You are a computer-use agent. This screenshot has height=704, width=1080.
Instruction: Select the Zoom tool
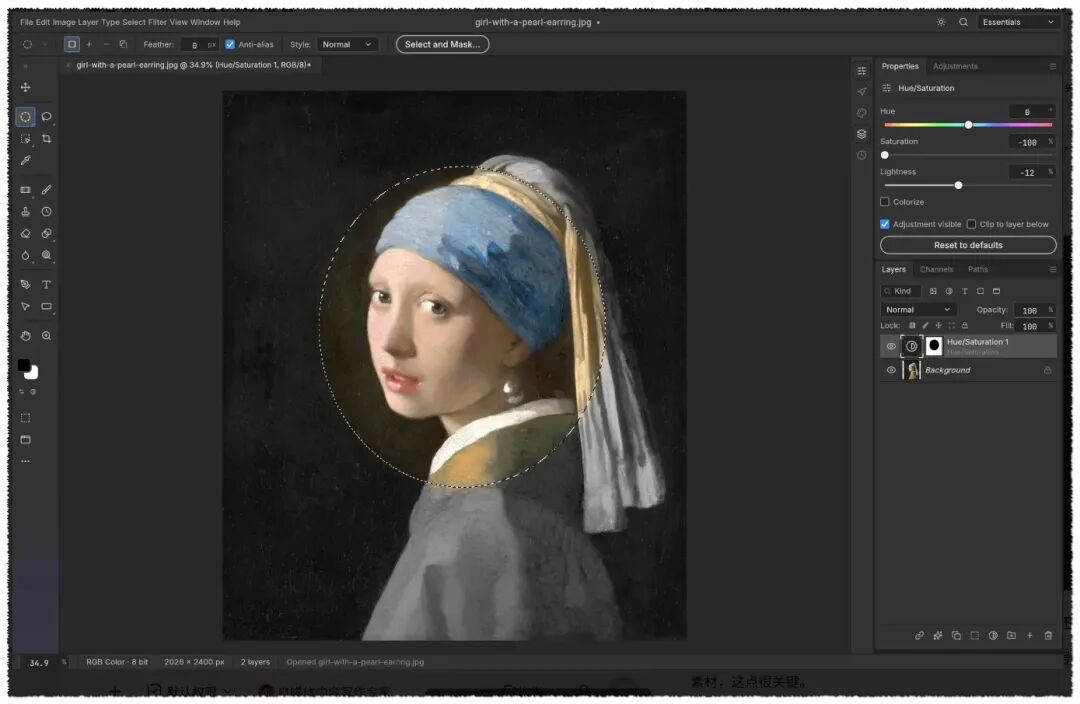[46, 336]
